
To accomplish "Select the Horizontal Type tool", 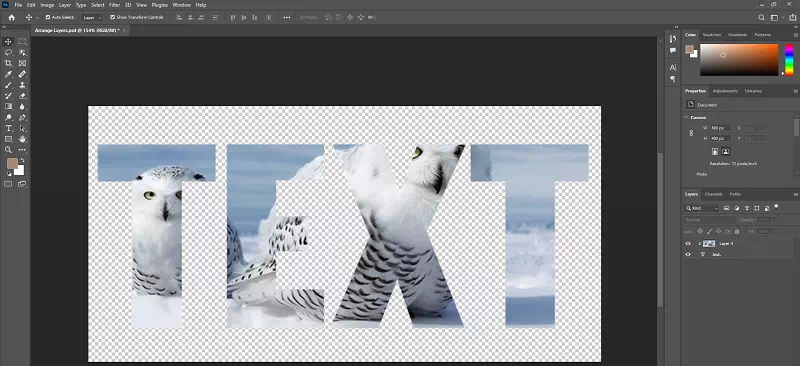I will click(8, 129).
